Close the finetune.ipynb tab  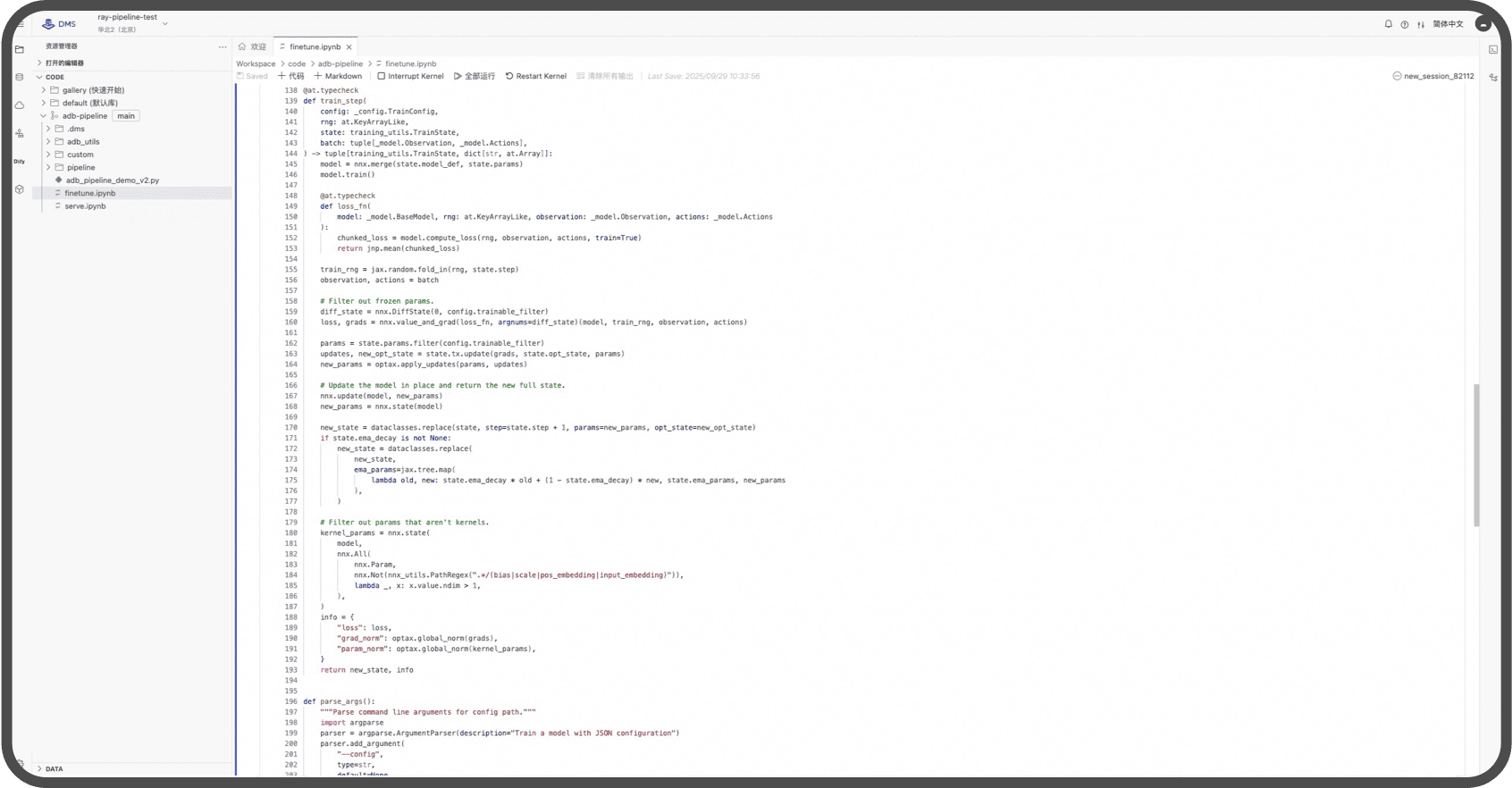coord(349,47)
